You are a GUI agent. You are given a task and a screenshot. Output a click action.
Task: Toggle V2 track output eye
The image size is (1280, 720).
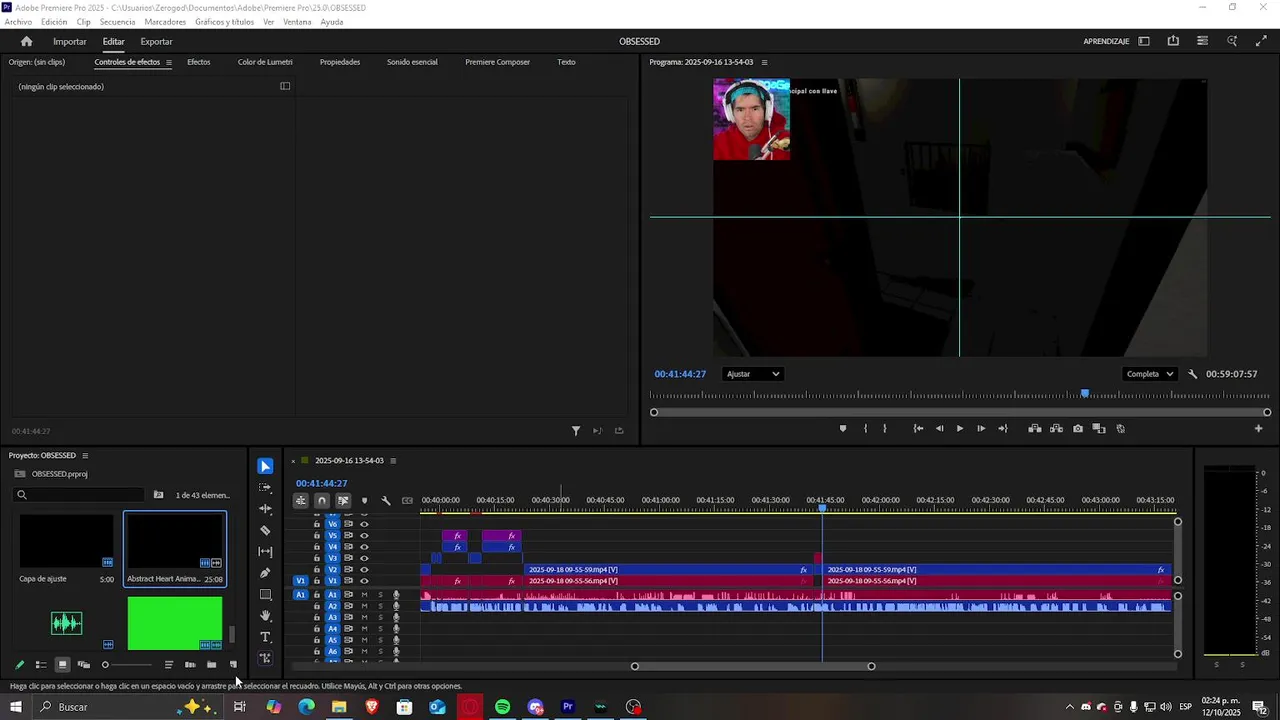364,570
